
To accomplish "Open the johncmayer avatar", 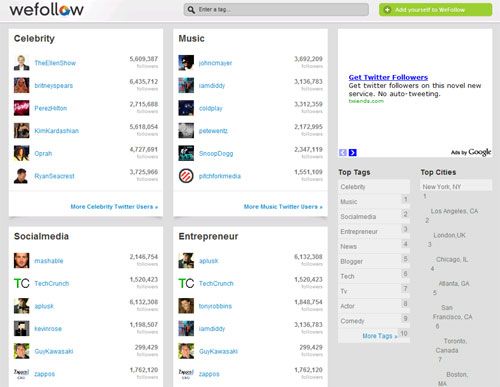I will click(186, 63).
